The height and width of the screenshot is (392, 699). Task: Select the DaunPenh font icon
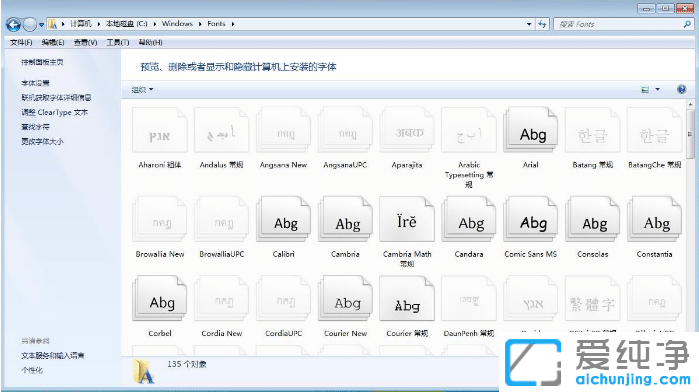[x=469, y=298]
